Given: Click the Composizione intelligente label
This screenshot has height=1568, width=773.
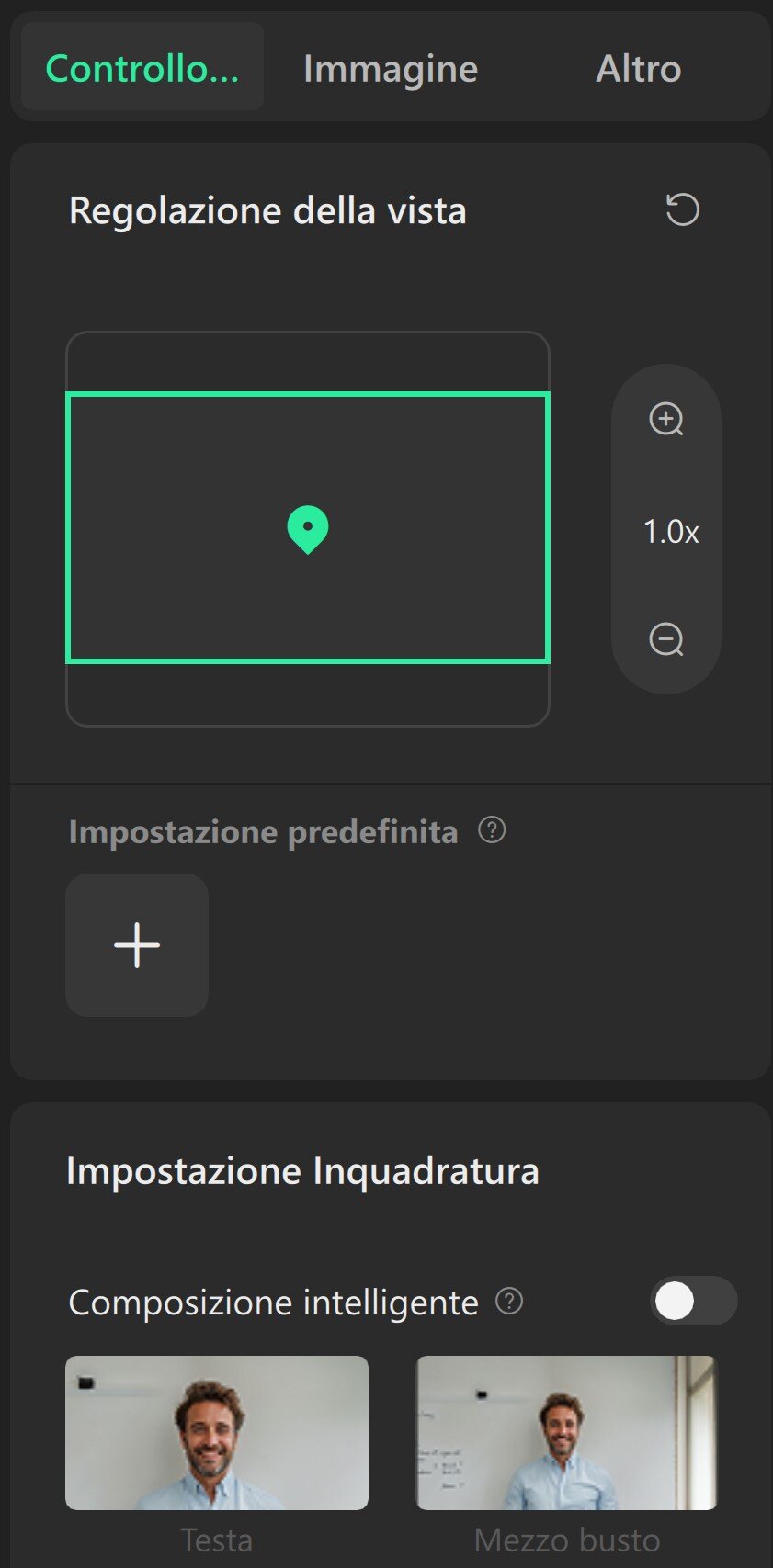Looking at the screenshot, I should [274, 1303].
